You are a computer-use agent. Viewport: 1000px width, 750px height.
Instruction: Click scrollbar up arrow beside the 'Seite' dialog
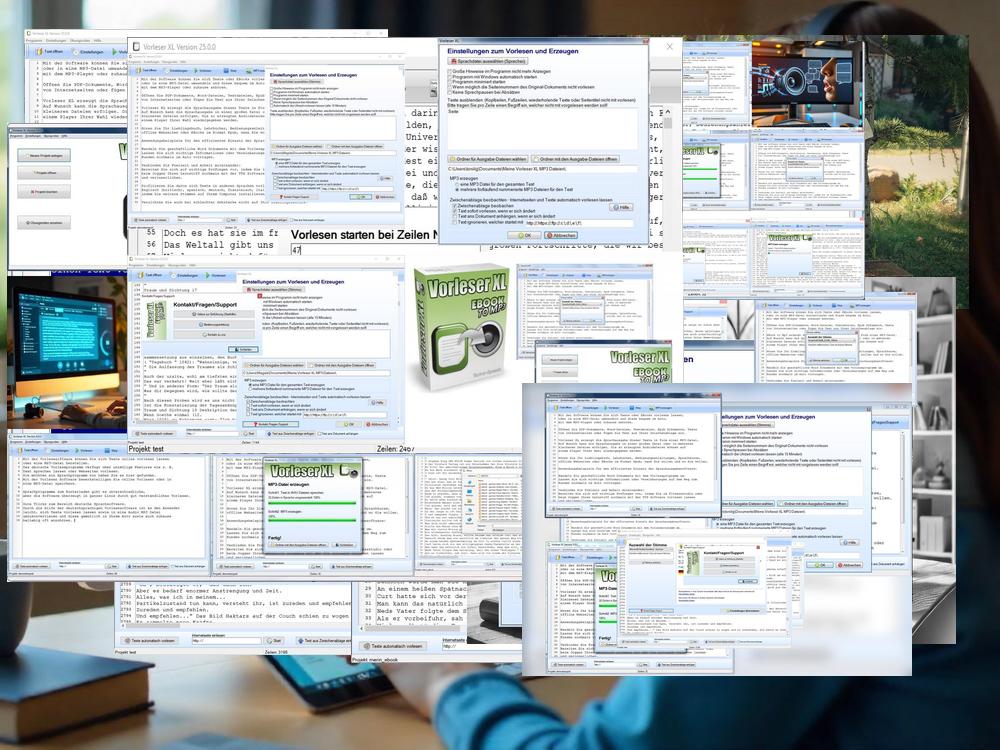pos(668,113)
